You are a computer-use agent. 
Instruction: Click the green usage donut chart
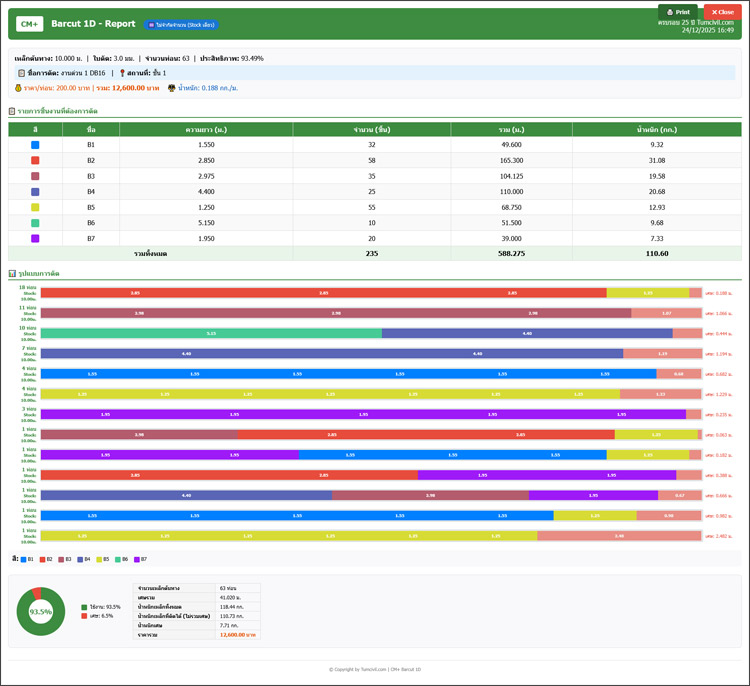[x=41, y=611]
